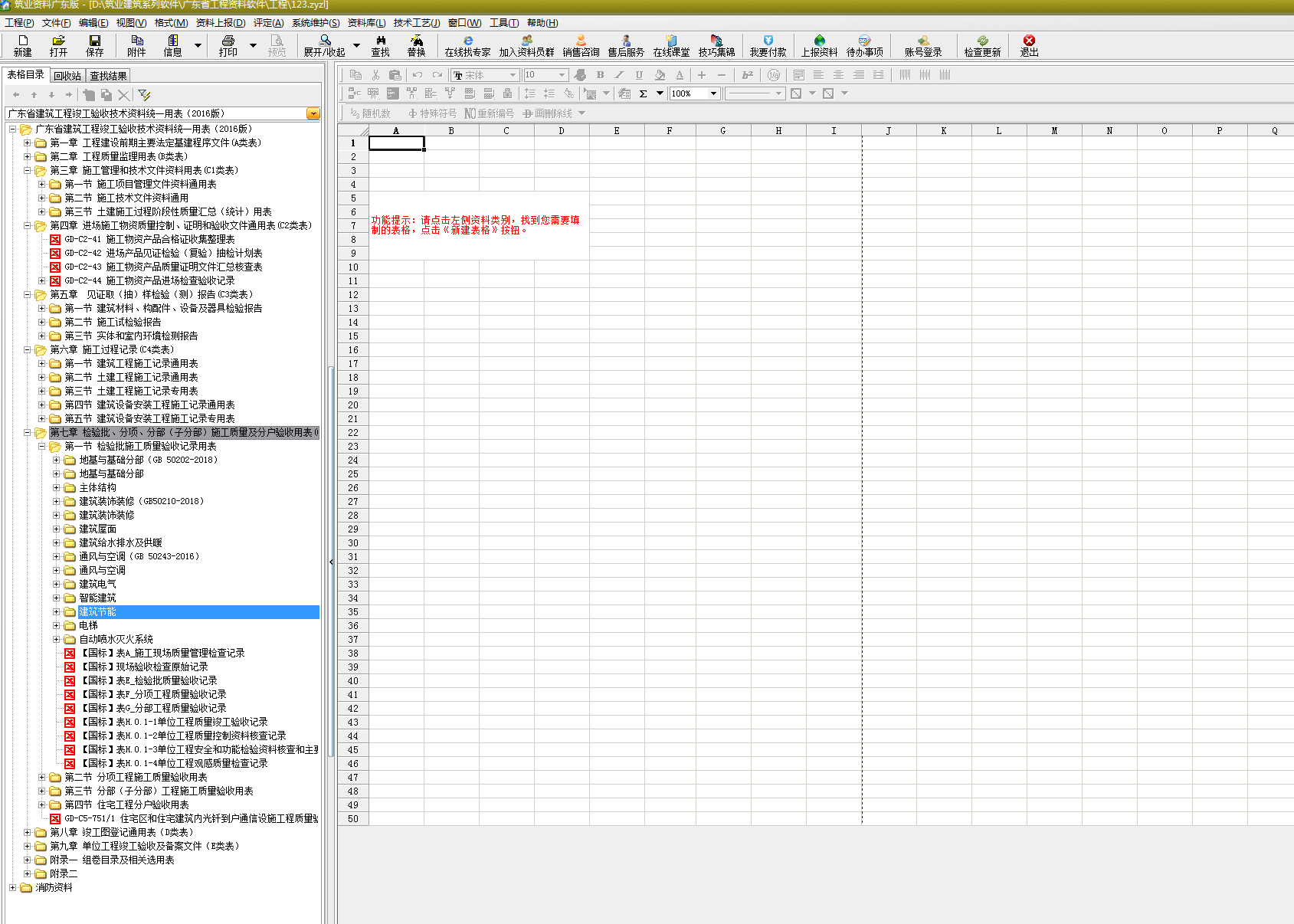Open the 技术工艺(J) menu
The height and width of the screenshot is (924, 1294).
(x=416, y=23)
